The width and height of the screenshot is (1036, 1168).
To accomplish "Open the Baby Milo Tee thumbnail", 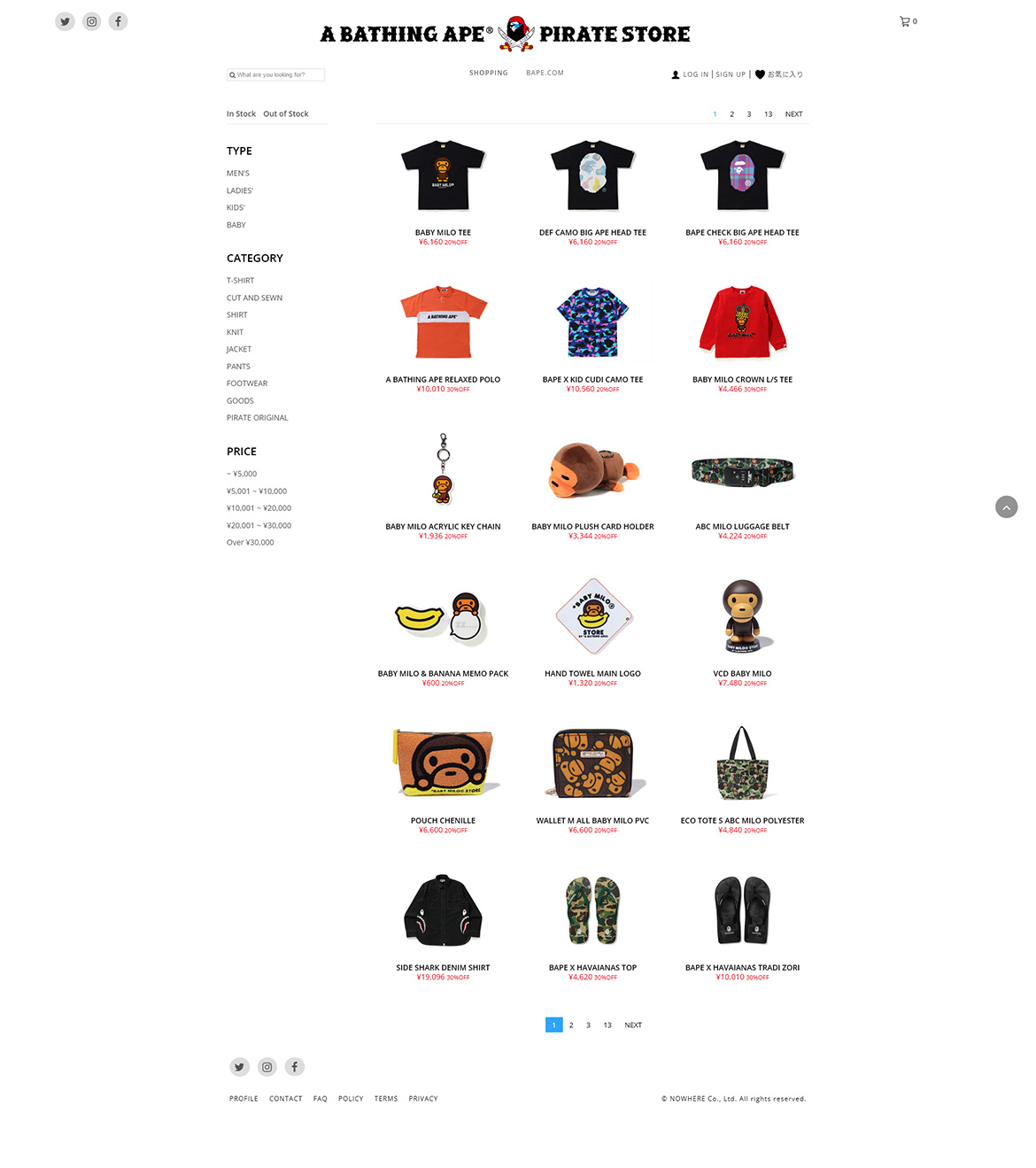I will pyautogui.click(x=443, y=175).
